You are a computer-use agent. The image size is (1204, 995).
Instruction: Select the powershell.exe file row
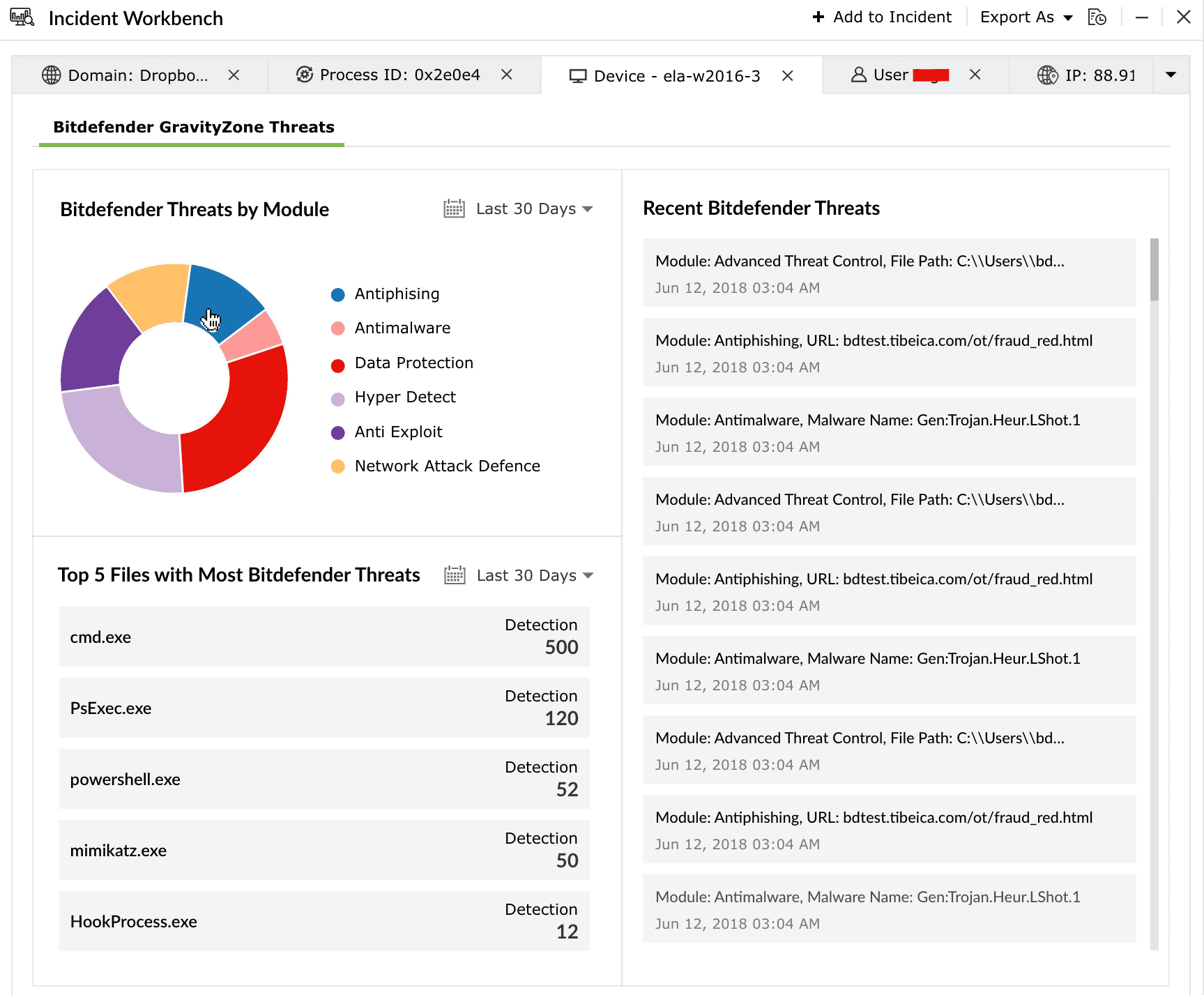pos(324,779)
